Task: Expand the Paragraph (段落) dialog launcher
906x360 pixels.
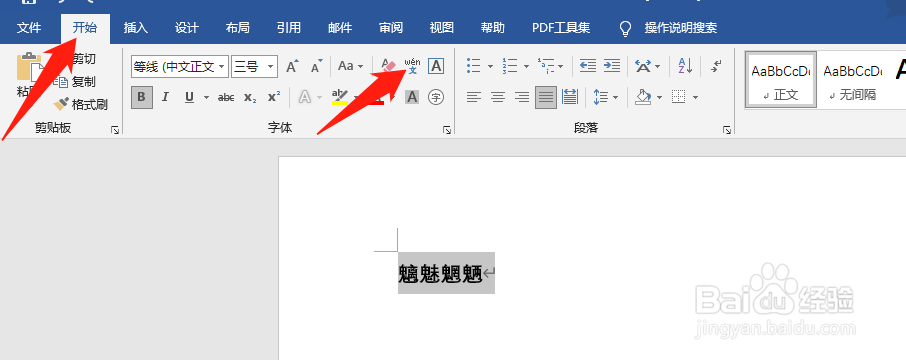Action: 727,131
